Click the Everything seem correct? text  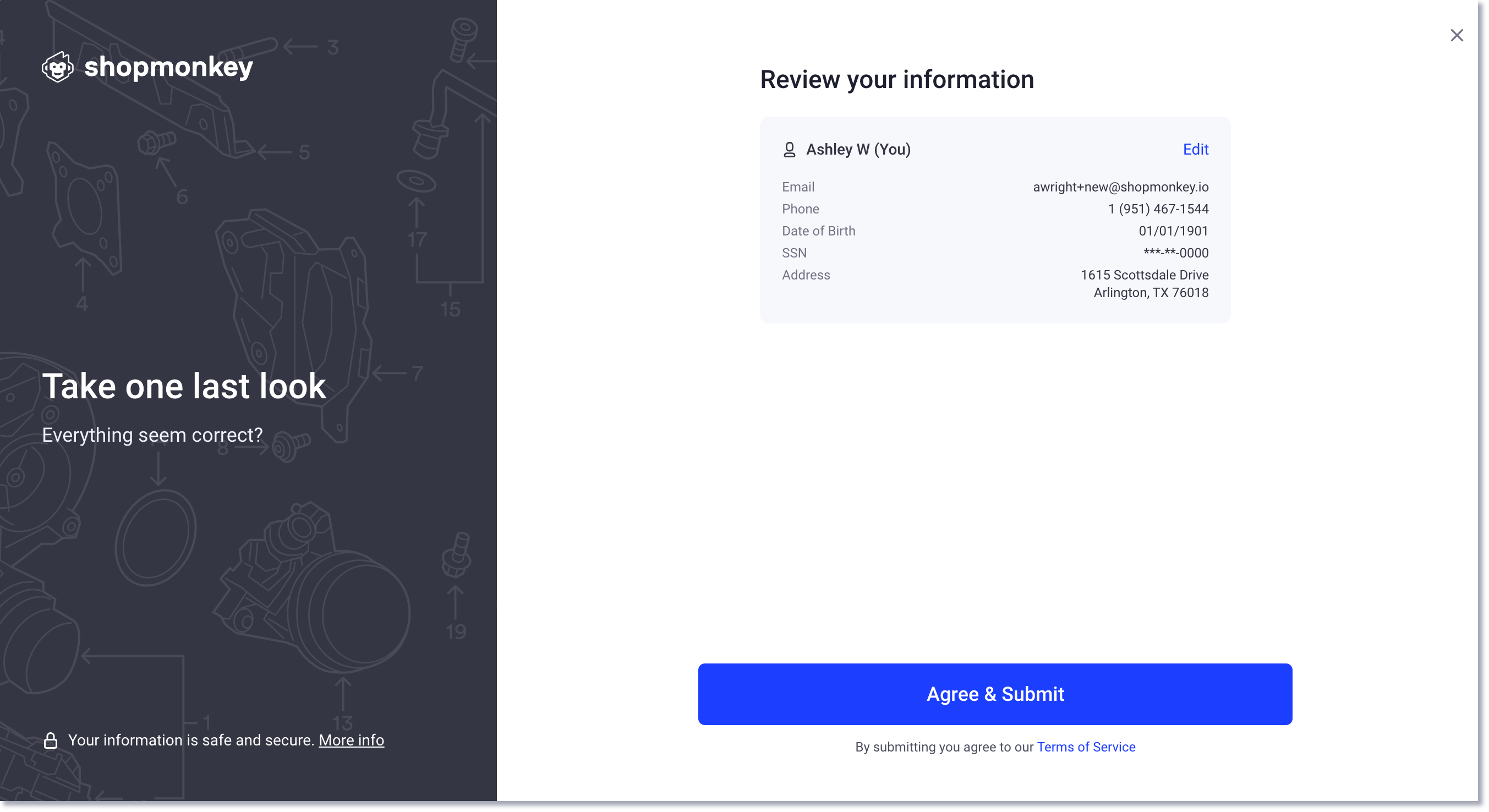point(152,435)
